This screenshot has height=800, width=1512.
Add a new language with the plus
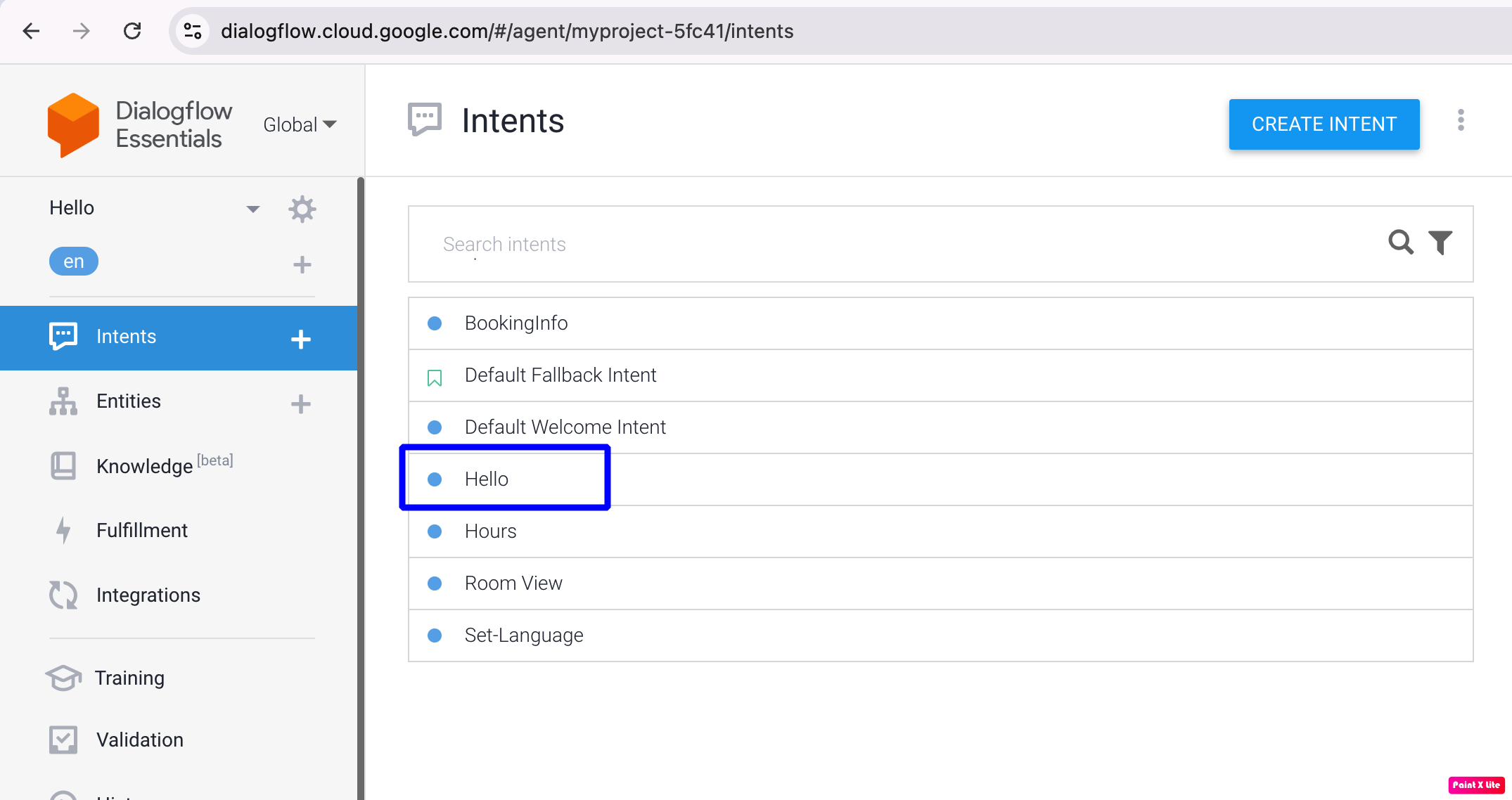[302, 264]
